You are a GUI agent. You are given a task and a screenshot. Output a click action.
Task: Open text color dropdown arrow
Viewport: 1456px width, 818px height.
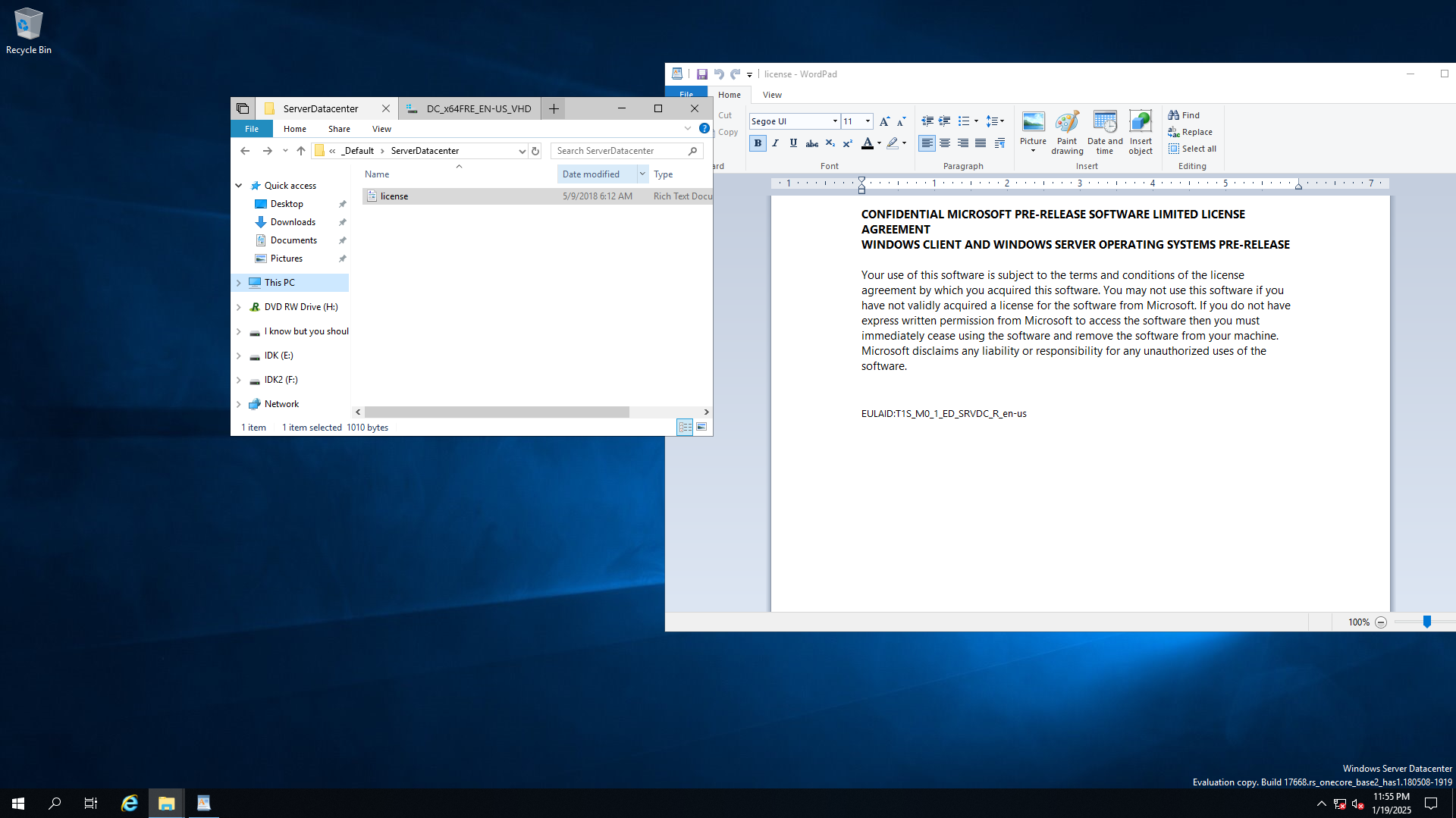point(879,143)
